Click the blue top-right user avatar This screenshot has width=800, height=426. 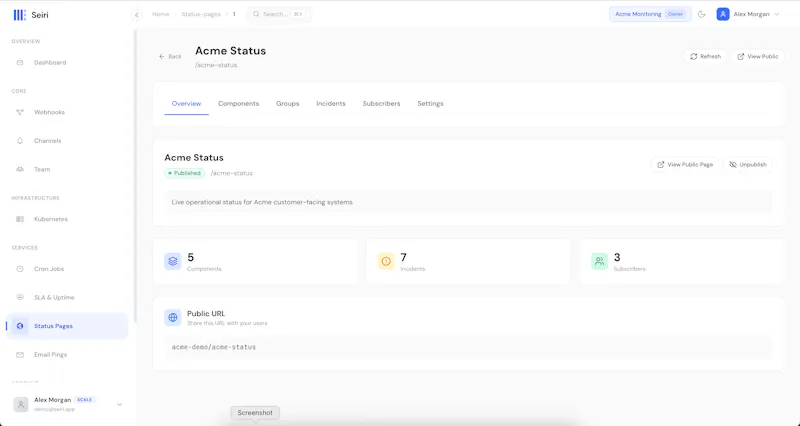pyautogui.click(x=723, y=14)
